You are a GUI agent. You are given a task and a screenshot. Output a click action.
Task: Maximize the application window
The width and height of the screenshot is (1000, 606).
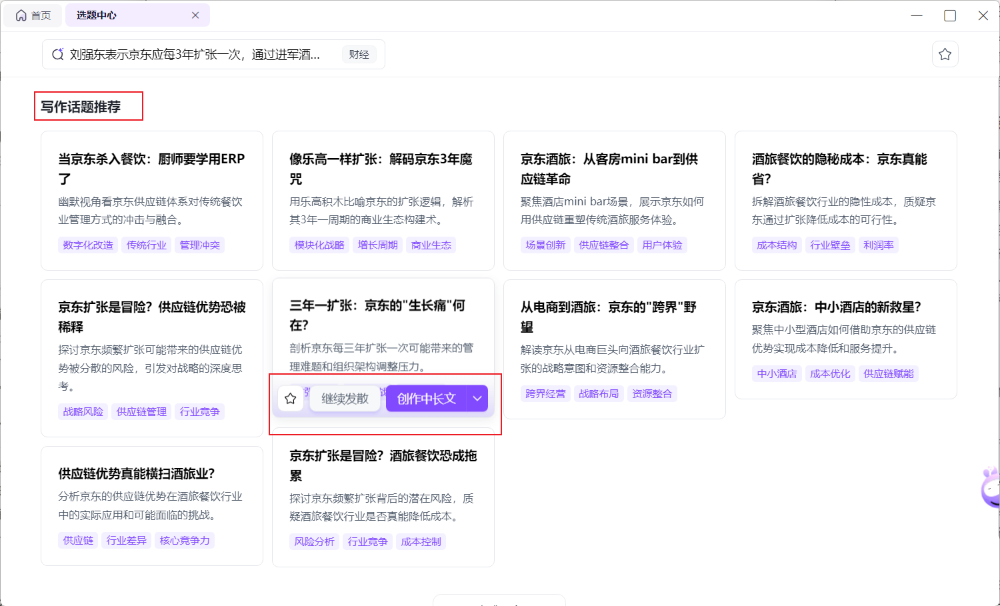coord(950,15)
